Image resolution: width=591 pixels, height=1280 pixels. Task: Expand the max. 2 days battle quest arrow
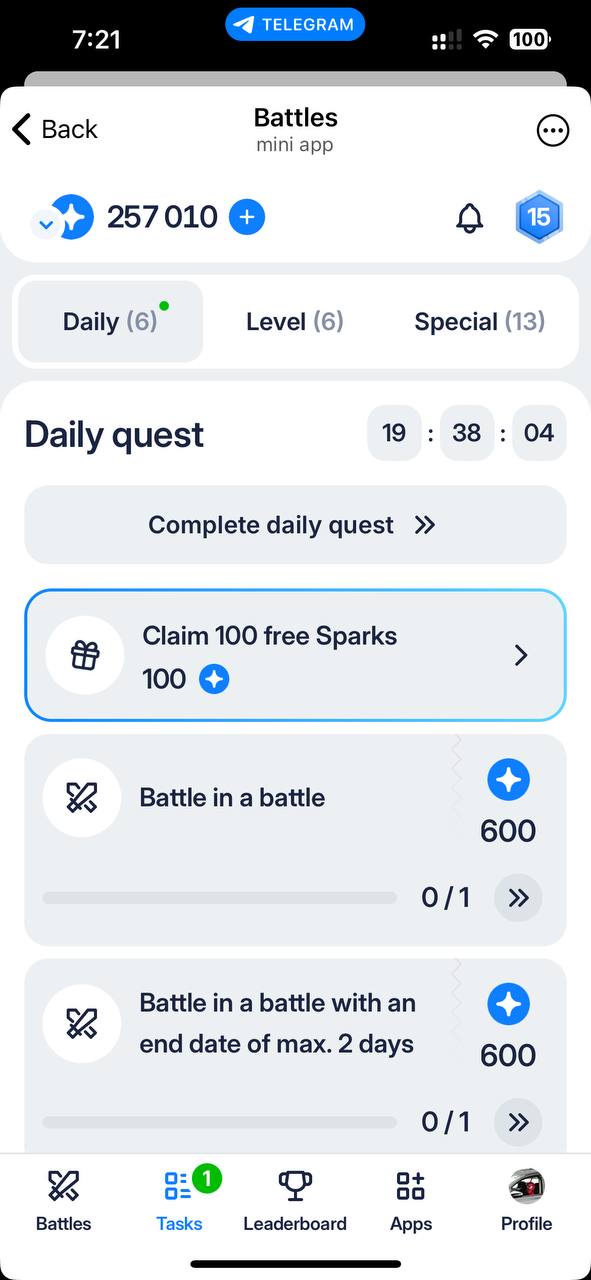(x=518, y=1122)
